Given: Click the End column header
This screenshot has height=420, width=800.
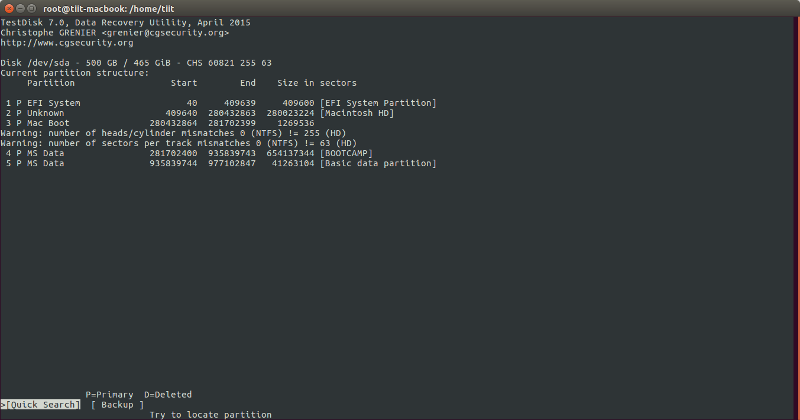Looking at the screenshot, I should click(248, 83).
